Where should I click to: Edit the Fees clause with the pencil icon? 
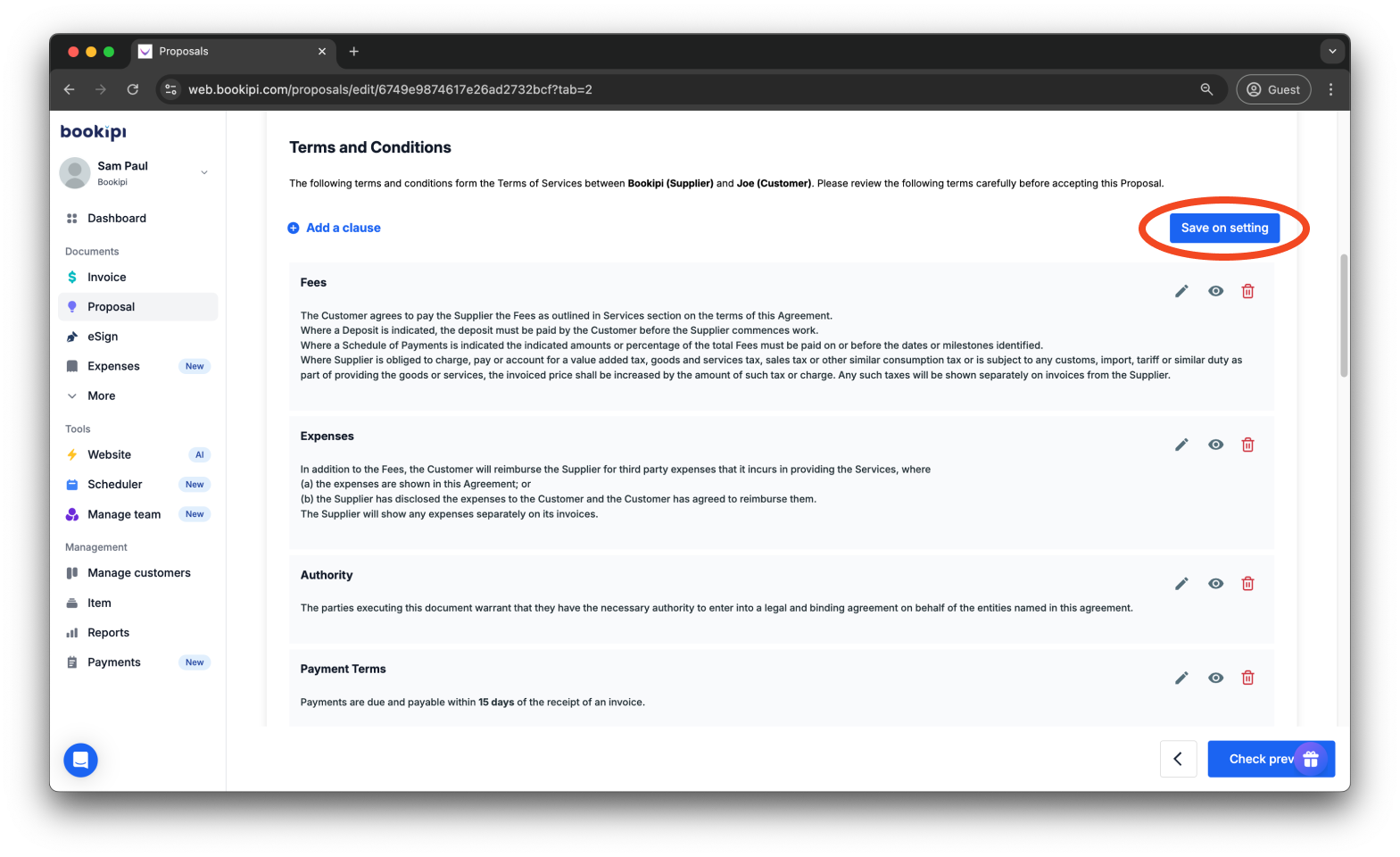click(1181, 290)
